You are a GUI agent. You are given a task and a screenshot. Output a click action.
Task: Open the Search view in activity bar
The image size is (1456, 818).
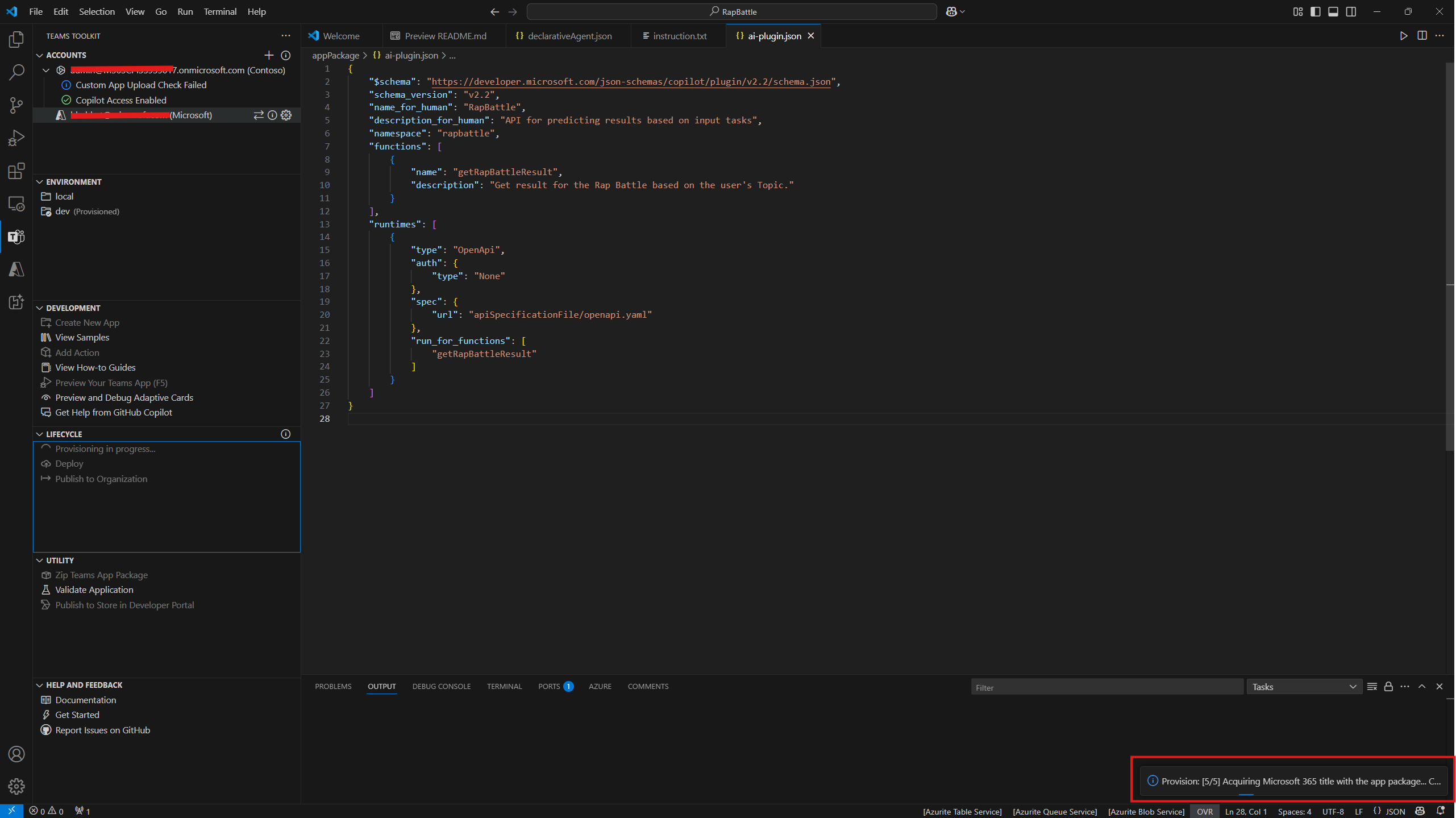16,72
